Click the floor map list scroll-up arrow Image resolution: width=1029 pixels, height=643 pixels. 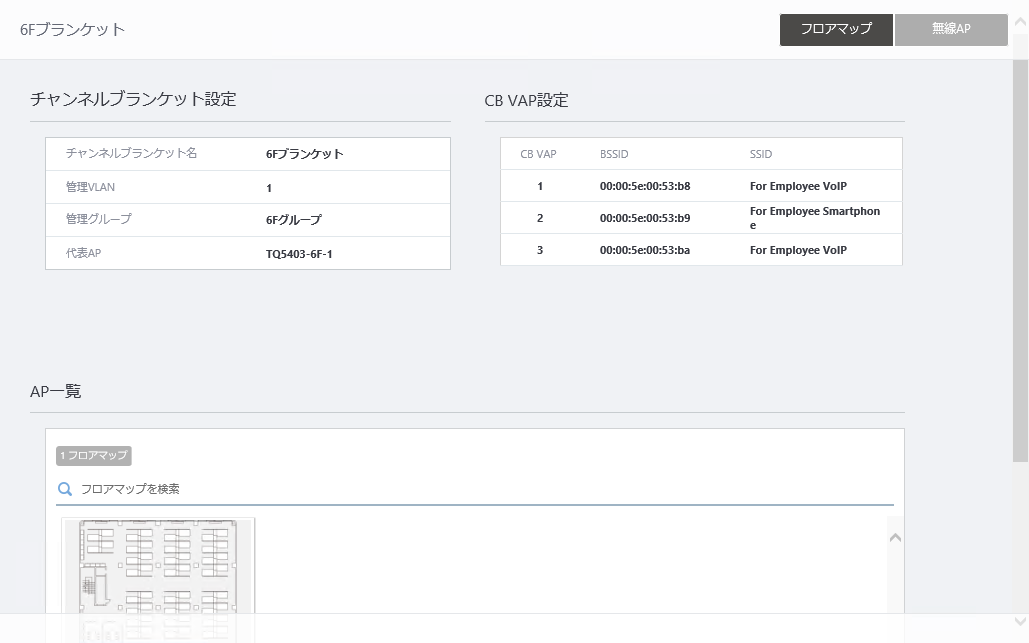pyautogui.click(x=895, y=537)
